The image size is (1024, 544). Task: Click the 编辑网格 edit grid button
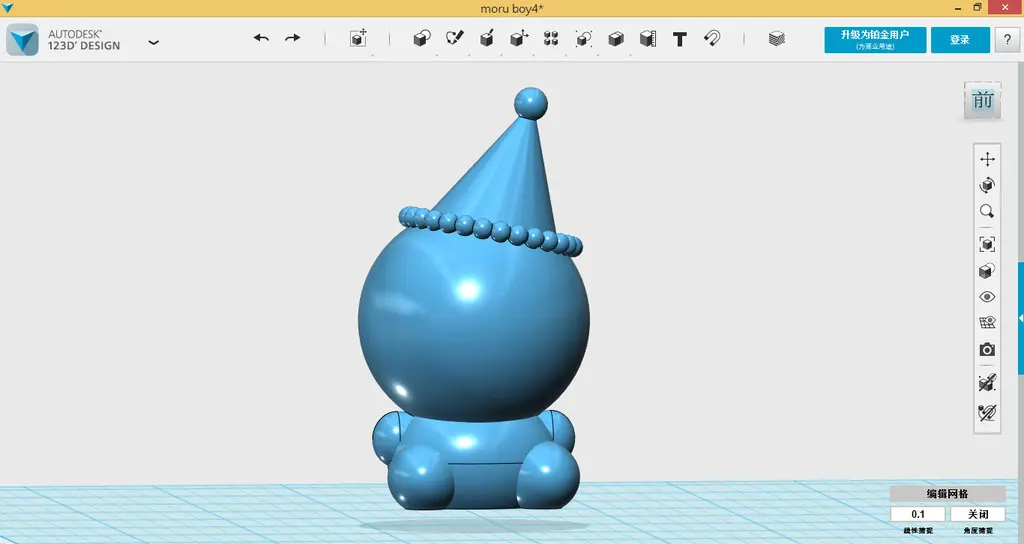[948, 494]
